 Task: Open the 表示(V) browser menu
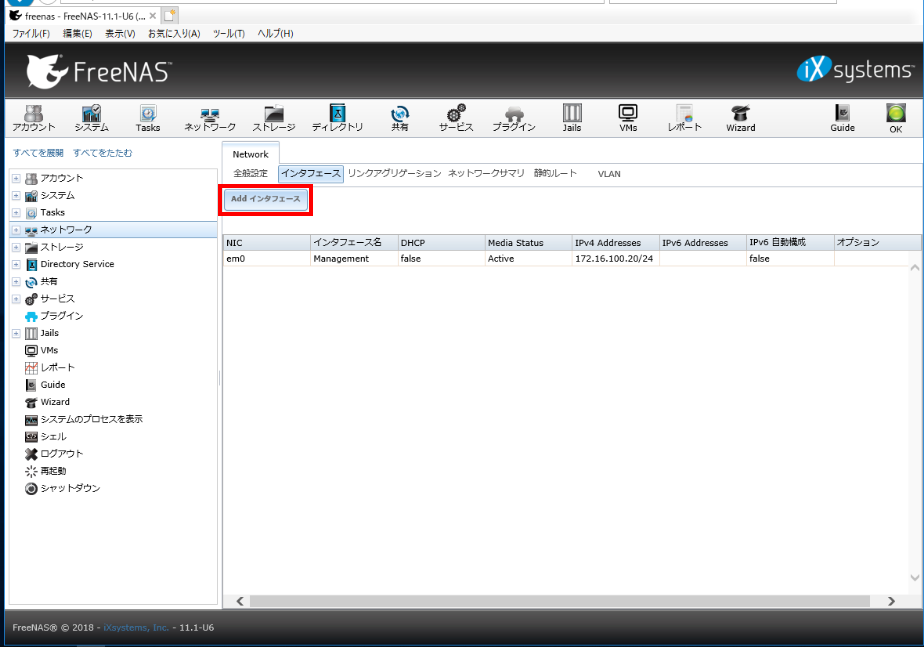(120, 34)
